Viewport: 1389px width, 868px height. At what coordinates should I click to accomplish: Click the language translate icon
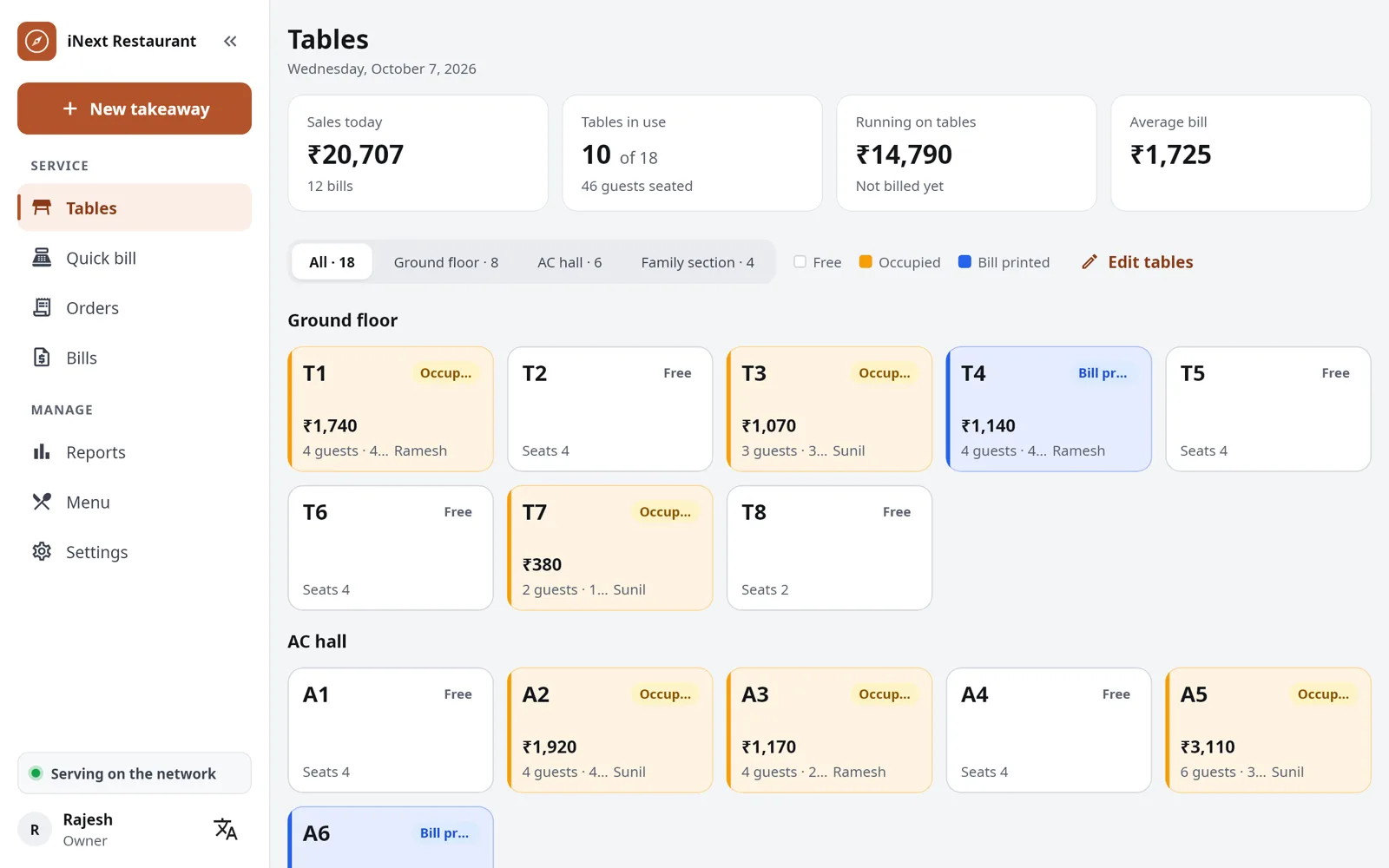226,829
